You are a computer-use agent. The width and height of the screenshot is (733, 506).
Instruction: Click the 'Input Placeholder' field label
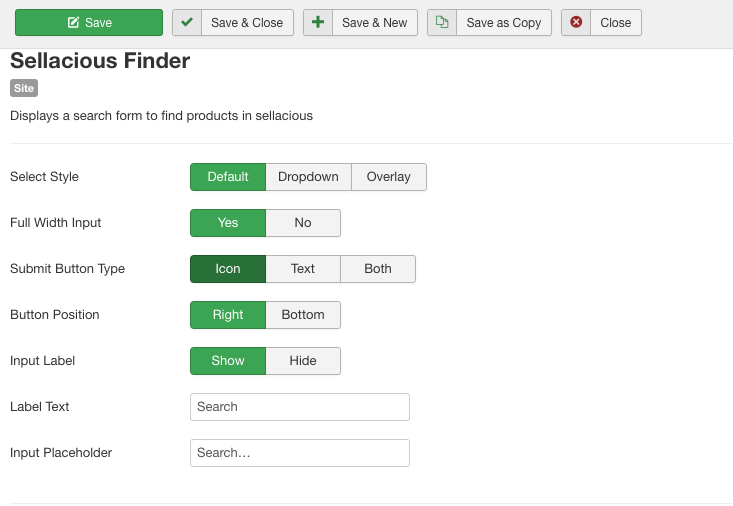click(61, 453)
